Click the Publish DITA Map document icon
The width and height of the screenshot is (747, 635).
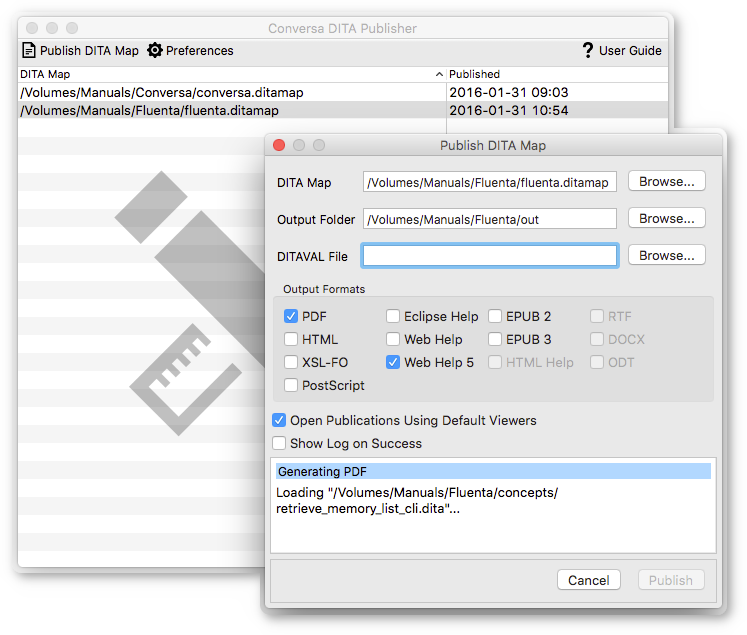click(29, 50)
